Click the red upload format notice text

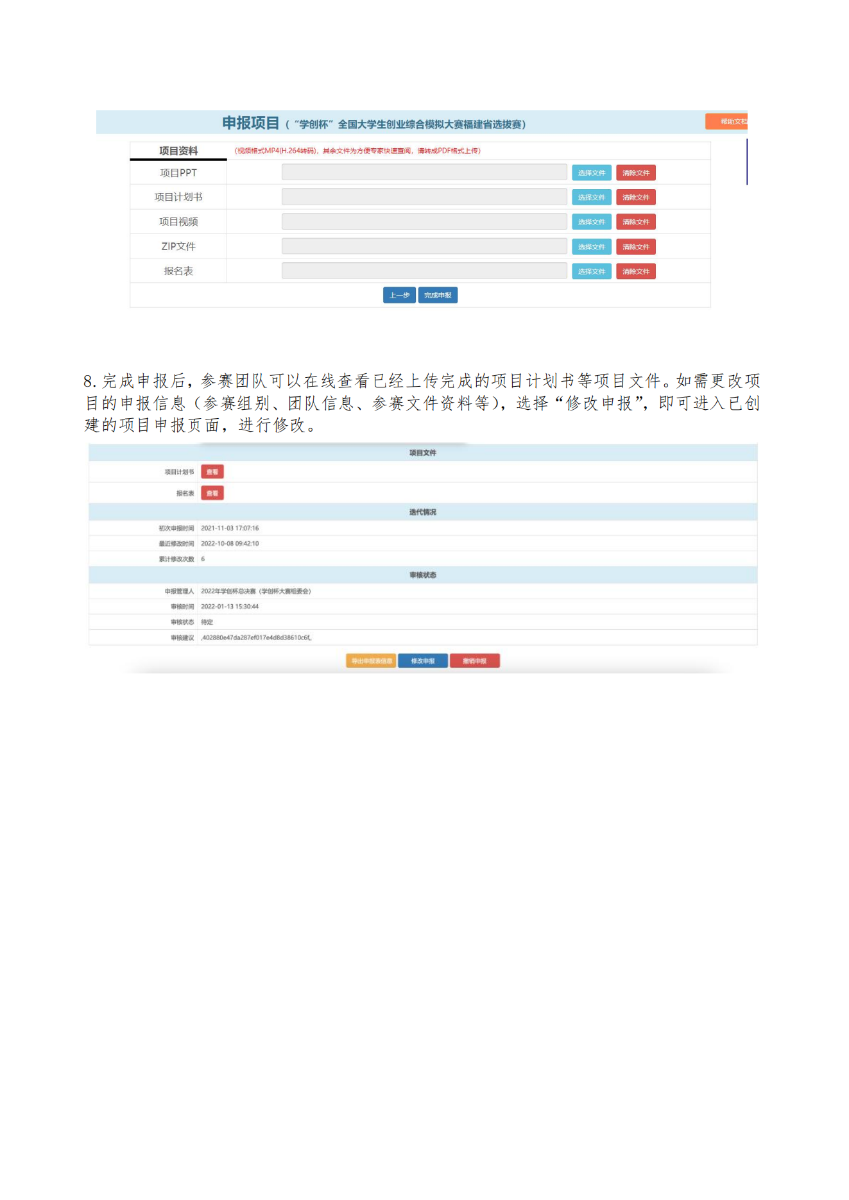pyautogui.click(x=357, y=151)
